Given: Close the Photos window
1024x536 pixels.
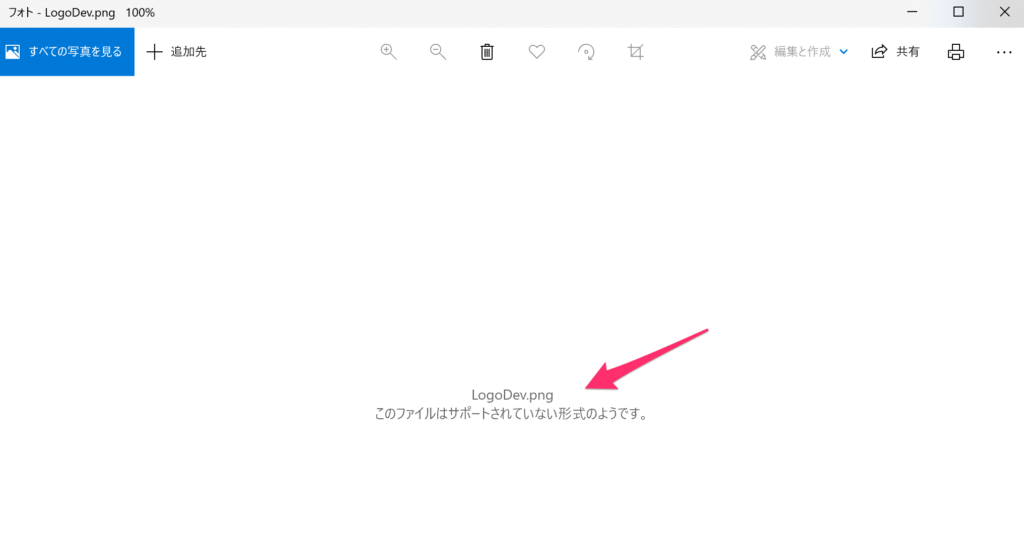Looking at the screenshot, I should pos(1005,12).
